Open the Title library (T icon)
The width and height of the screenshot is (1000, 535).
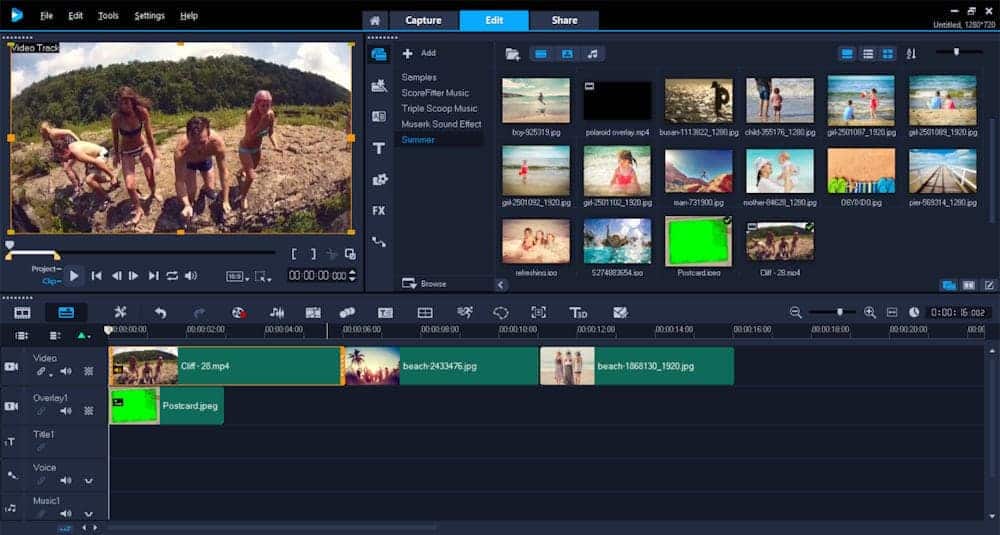coord(379,148)
